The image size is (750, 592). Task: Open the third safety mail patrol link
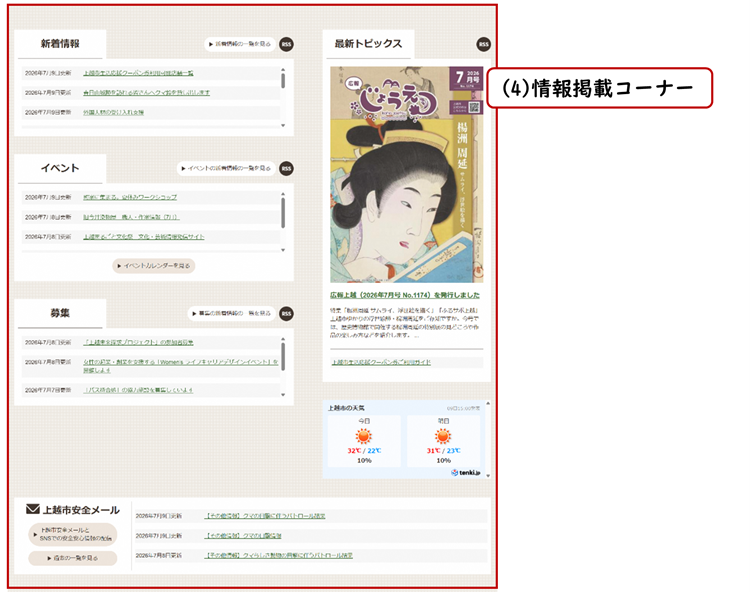[x=279, y=555]
